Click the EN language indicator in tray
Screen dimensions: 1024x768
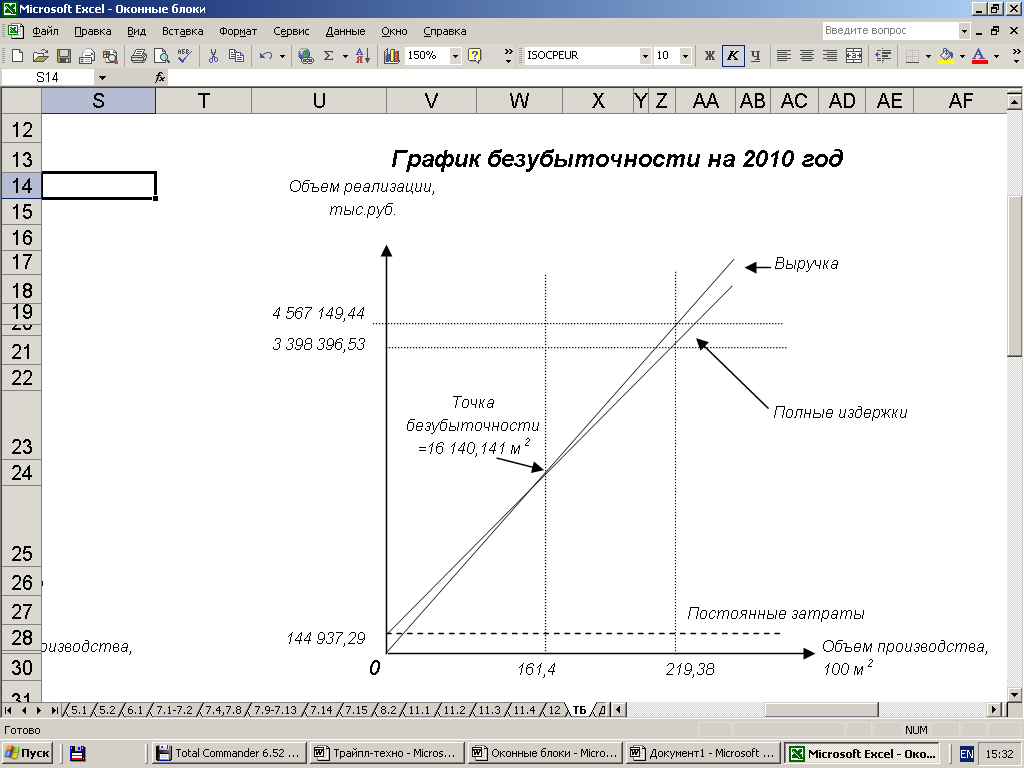967,754
